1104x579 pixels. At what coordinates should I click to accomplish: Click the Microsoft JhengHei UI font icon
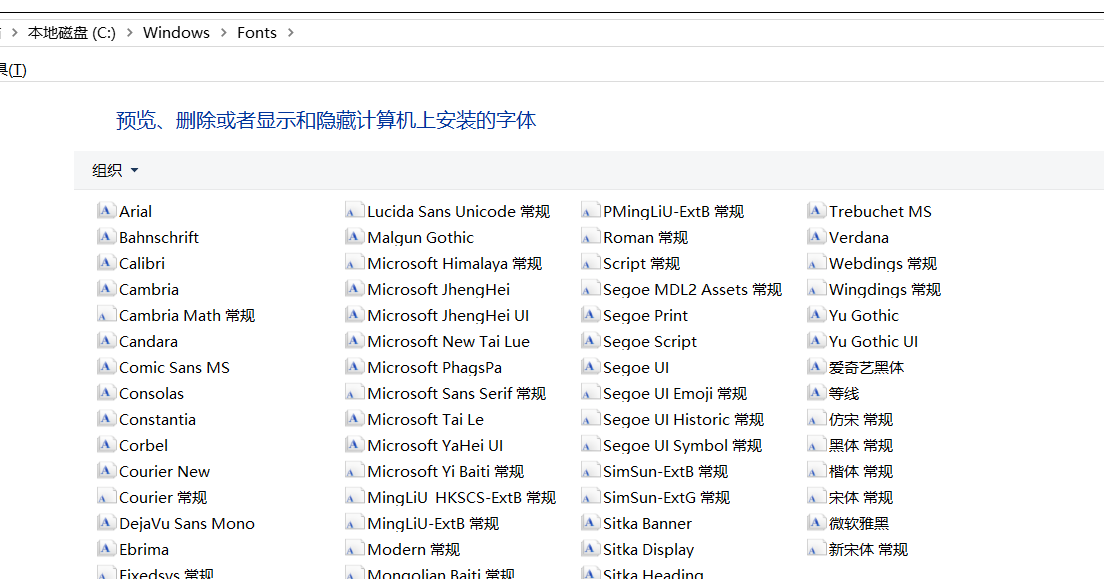click(x=354, y=315)
